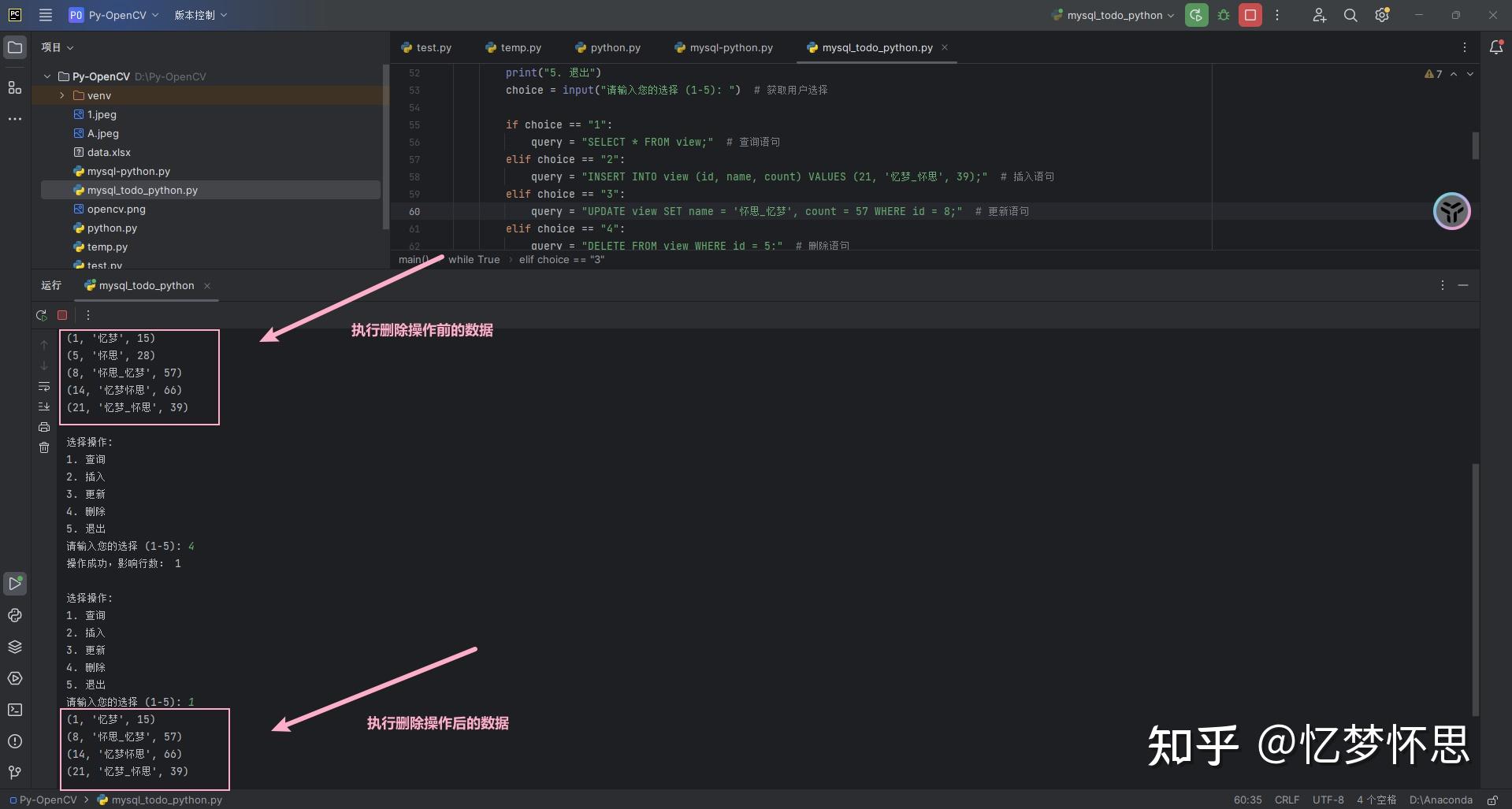The height and width of the screenshot is (809, 1512).
Task: Open the Problems tool window
Action: coord(14,741)
